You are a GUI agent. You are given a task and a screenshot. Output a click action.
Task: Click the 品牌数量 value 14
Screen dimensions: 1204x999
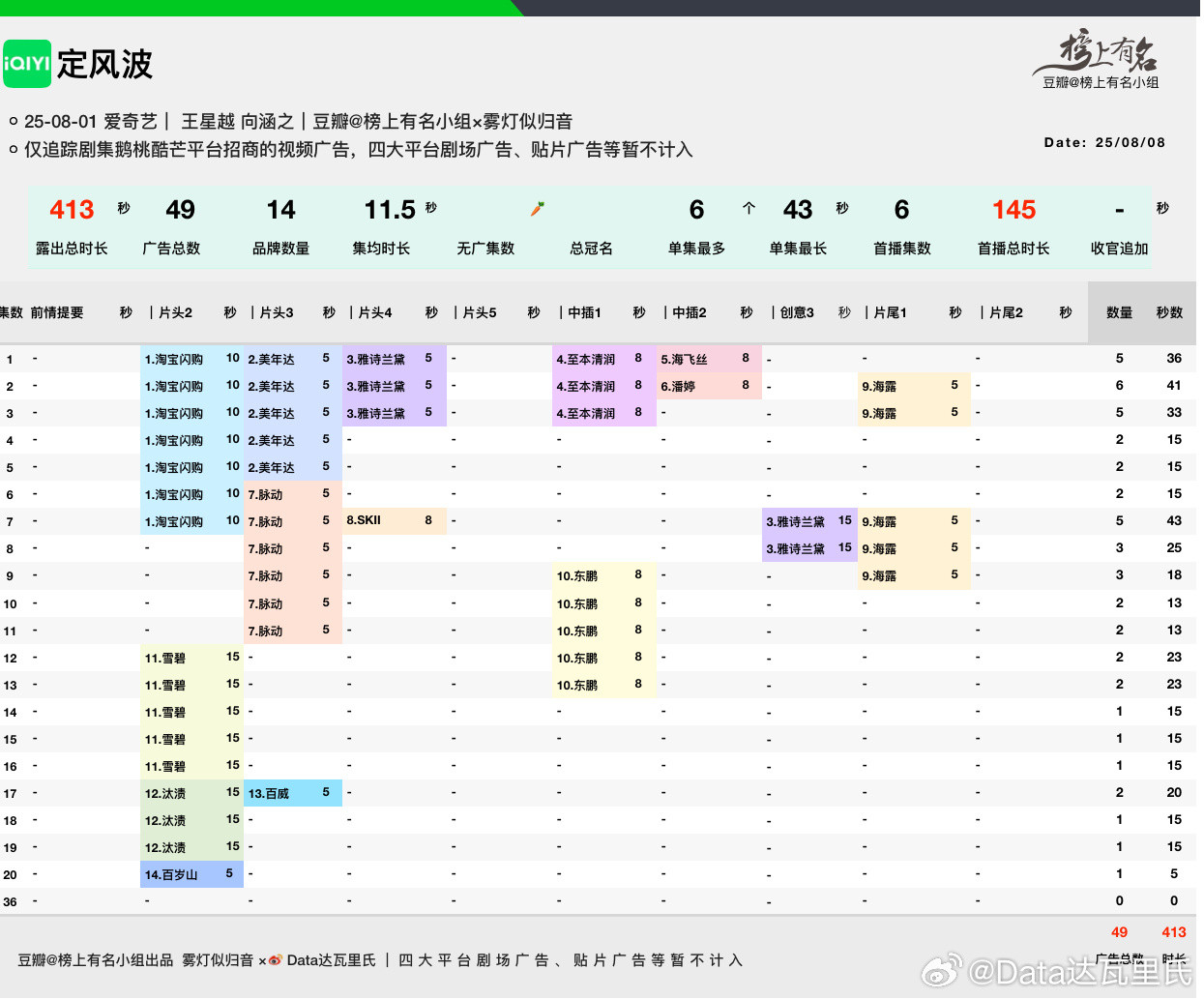pyautogui.click(x=280, y=210)
